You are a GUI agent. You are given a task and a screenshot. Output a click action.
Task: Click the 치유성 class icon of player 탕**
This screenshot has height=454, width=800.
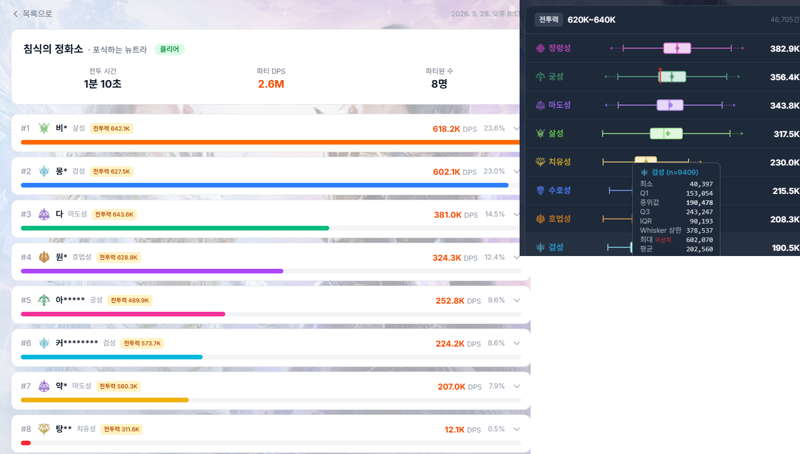tap(44, 429)
